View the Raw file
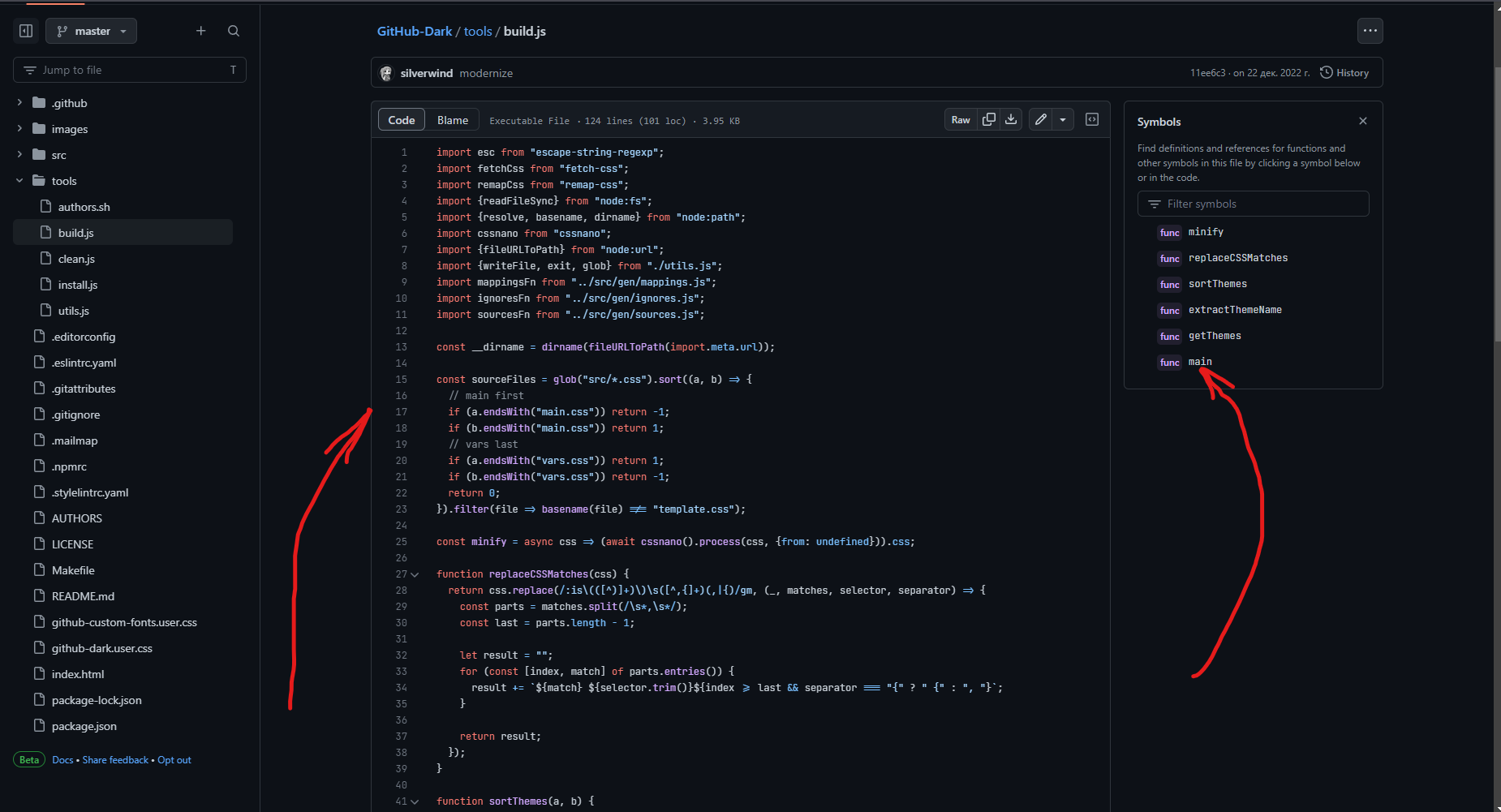Viewport: 1501px width, 812px height. point(961,120)
